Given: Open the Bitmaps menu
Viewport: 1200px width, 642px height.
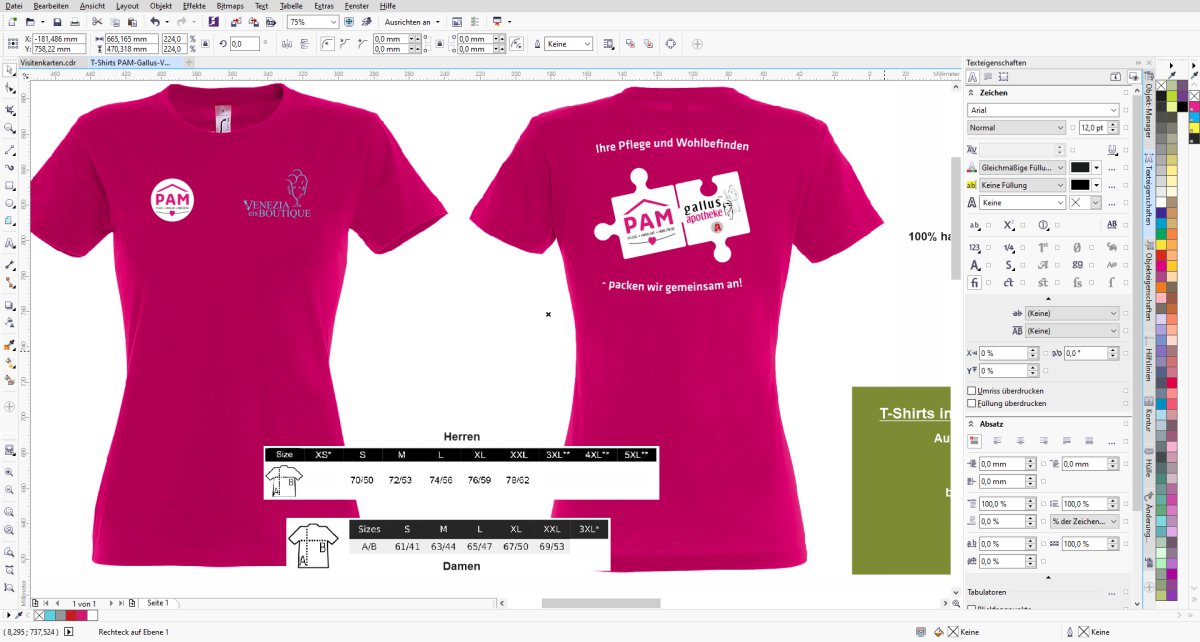Looking at the screenshot, I should coord(230,6).
